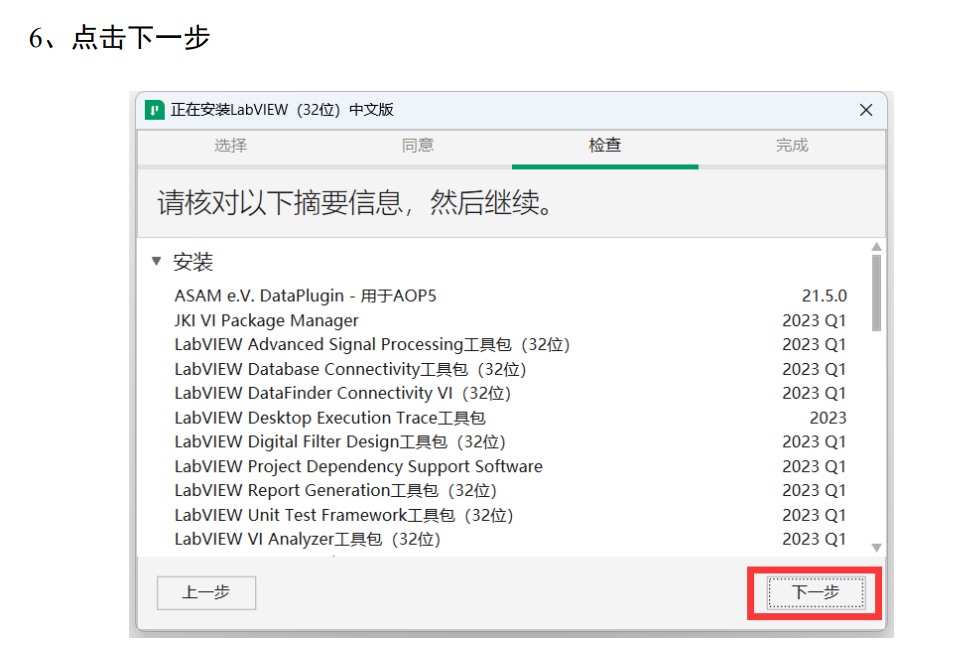Select the ASAM e.V. DataPlugin row
Viewport: 958px width, 651px height.
[x=510, y=296]
